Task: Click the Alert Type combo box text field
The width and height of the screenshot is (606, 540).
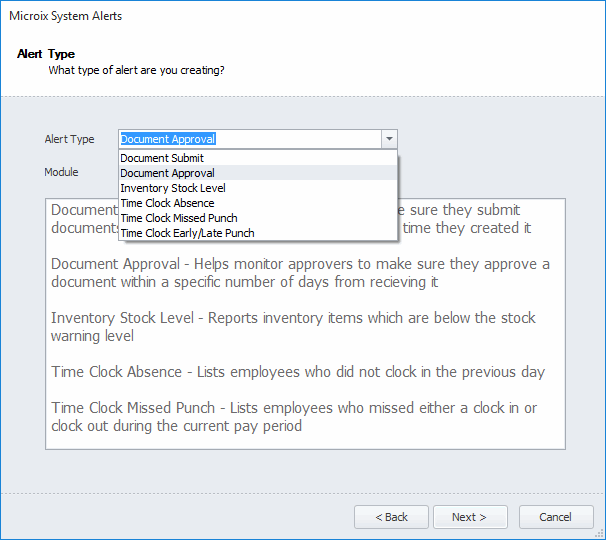Action: pyautogui.click(x=248, y=139)
